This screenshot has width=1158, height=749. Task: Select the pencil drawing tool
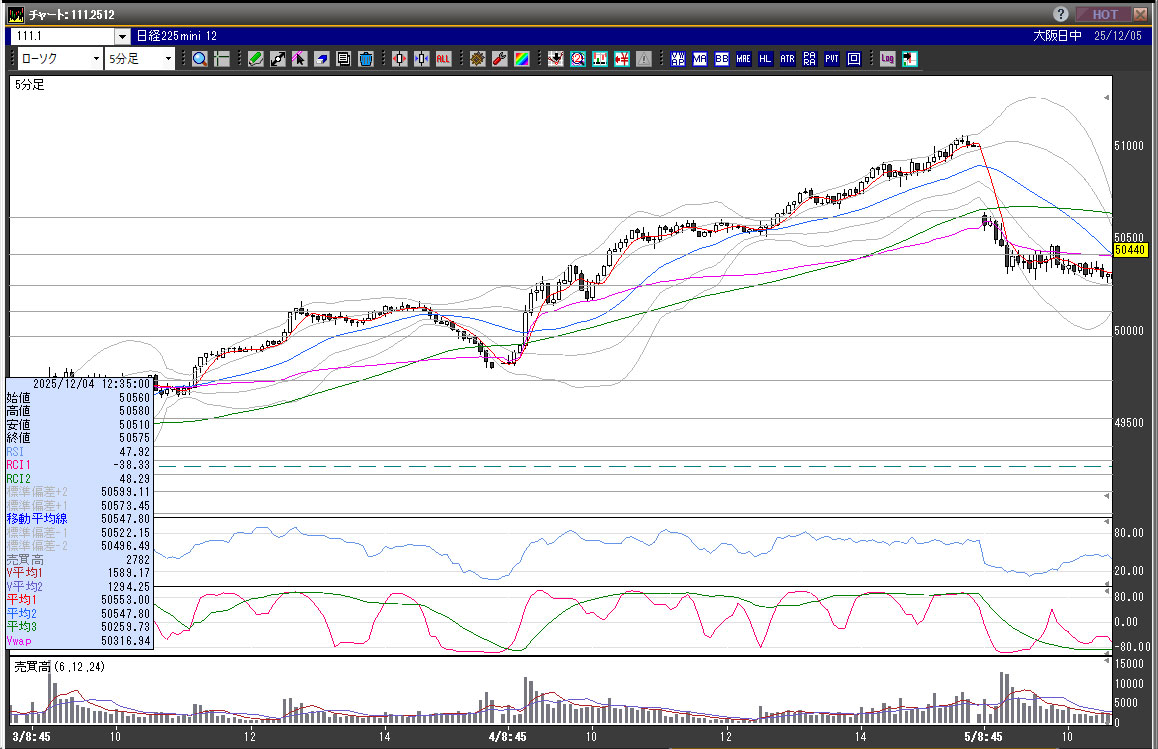(256, 59)
